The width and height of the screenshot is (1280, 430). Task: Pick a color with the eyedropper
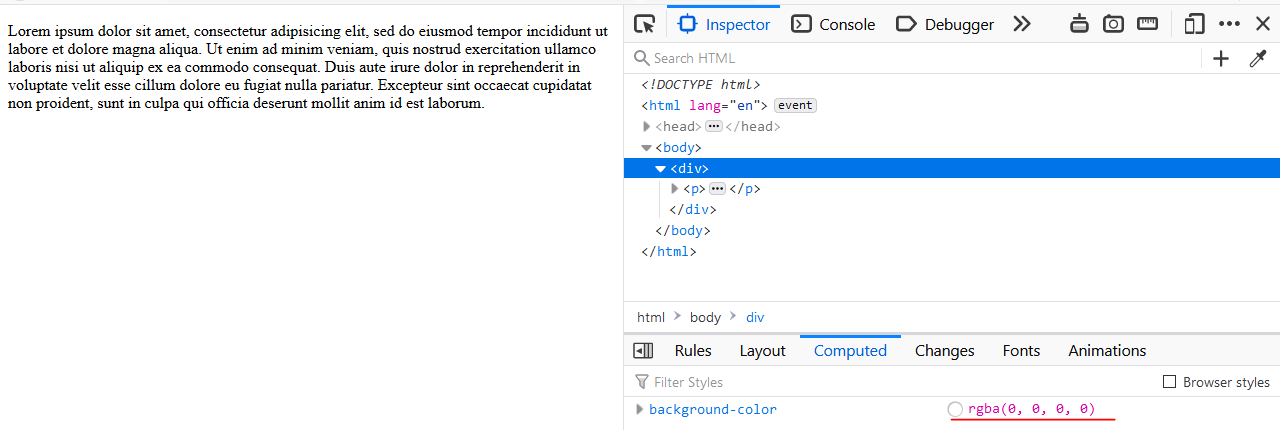click(x=1258, y=59)
